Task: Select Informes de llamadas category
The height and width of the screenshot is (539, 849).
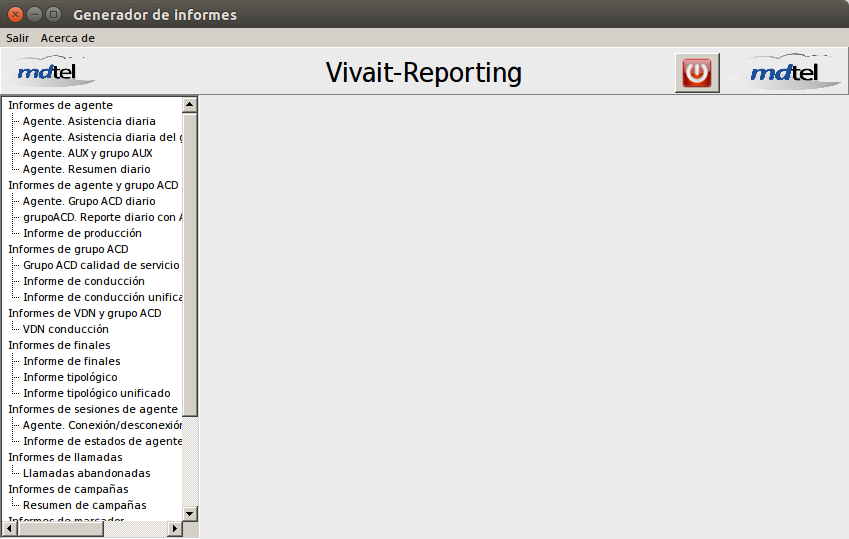Action: click(x=66, y=457)
